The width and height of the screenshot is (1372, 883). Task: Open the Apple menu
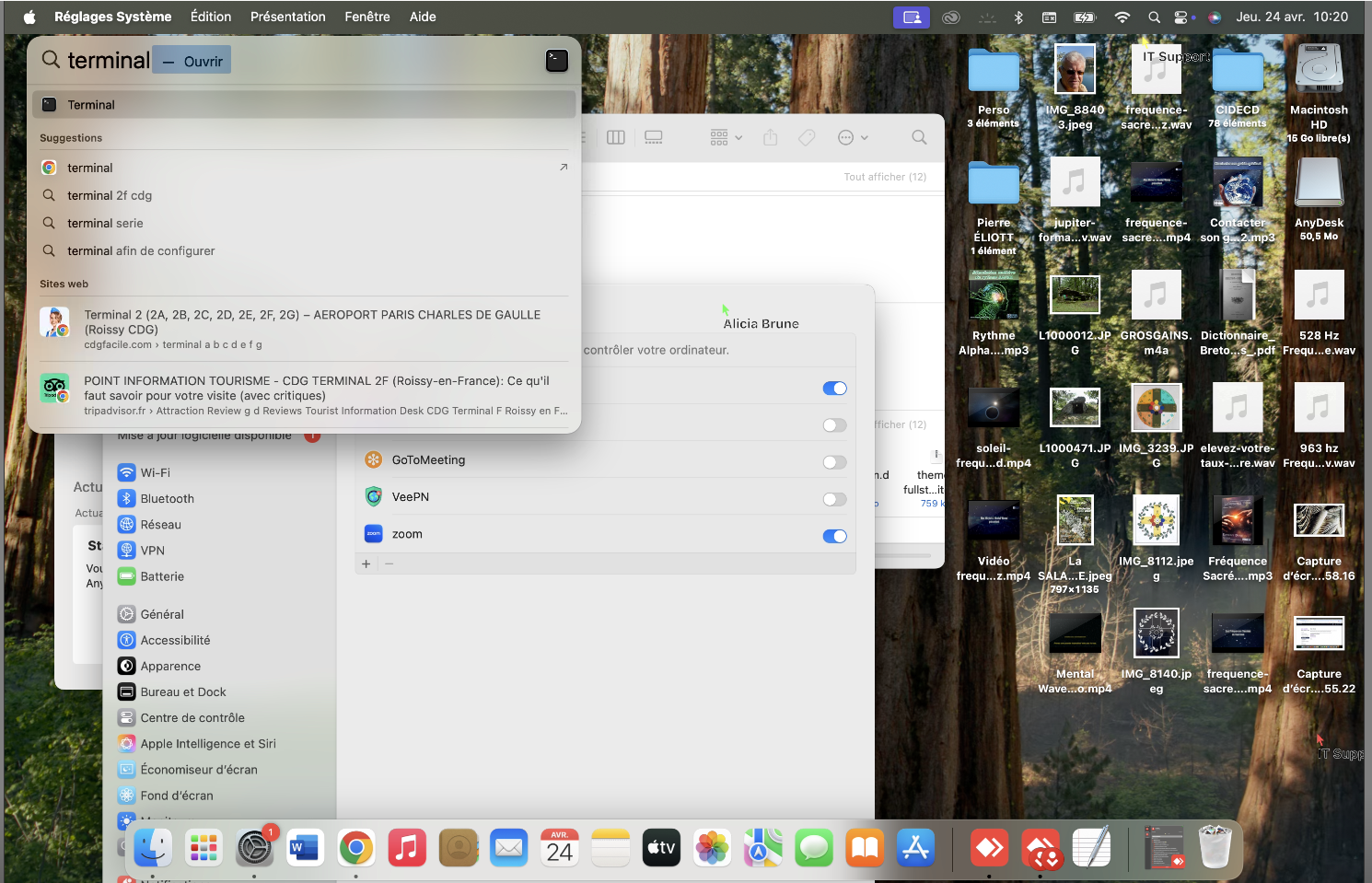[29, 17]
